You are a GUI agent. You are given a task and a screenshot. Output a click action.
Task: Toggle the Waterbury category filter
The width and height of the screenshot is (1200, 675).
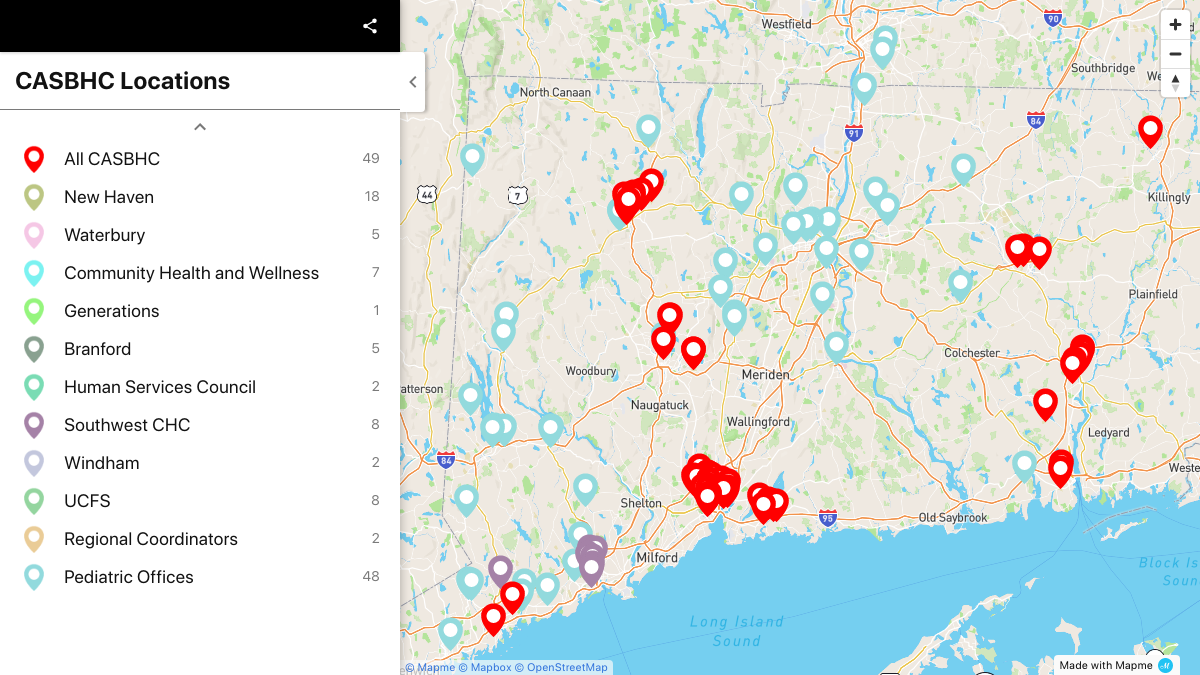click(104, 235)
